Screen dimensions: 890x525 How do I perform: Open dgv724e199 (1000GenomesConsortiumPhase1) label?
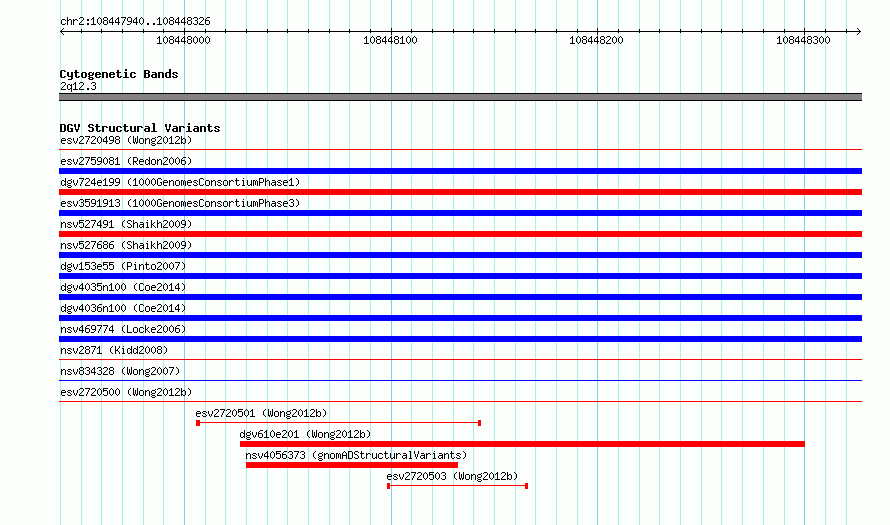pos(180,182)
